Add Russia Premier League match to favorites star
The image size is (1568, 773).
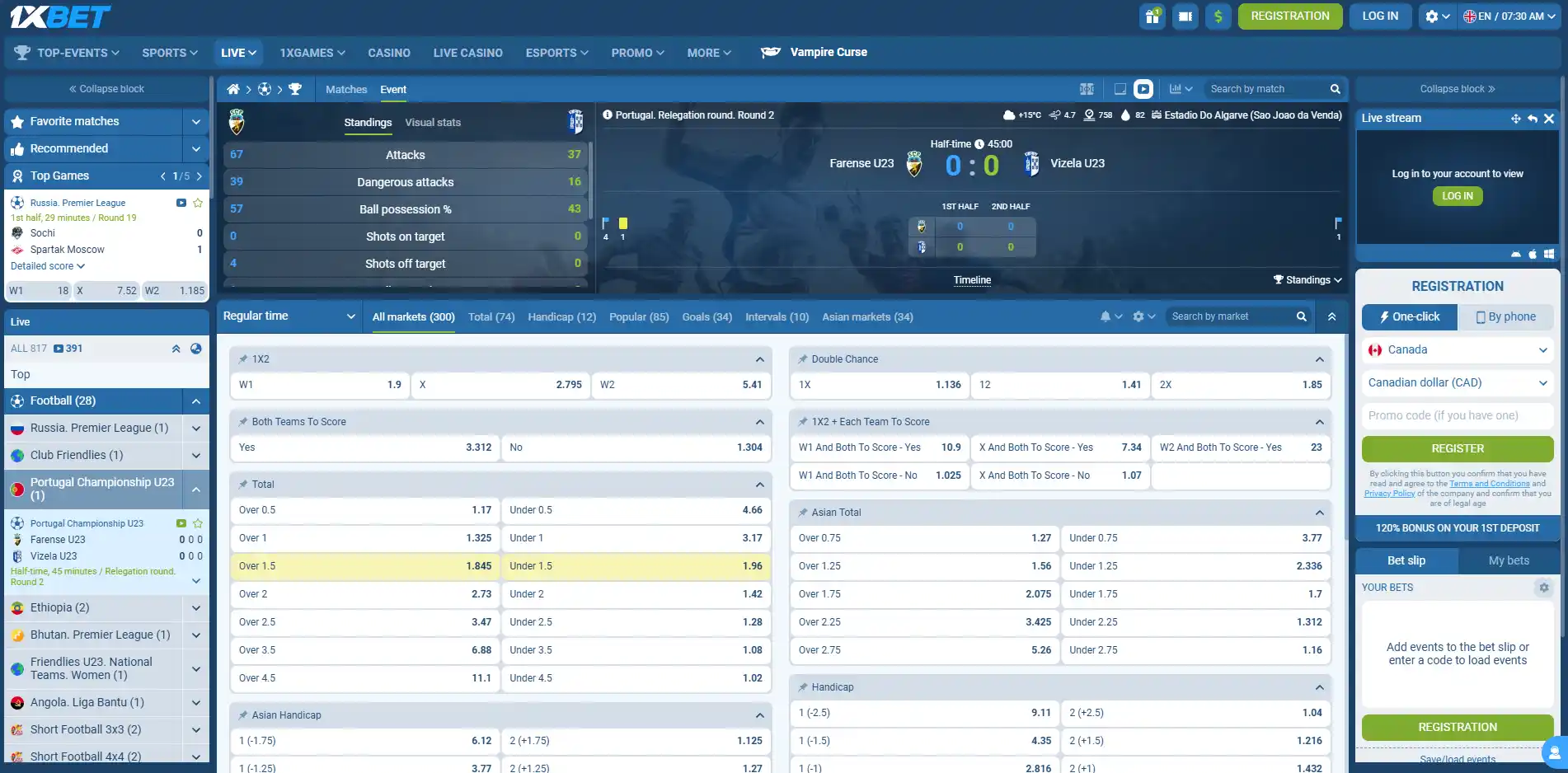(198, 203)
